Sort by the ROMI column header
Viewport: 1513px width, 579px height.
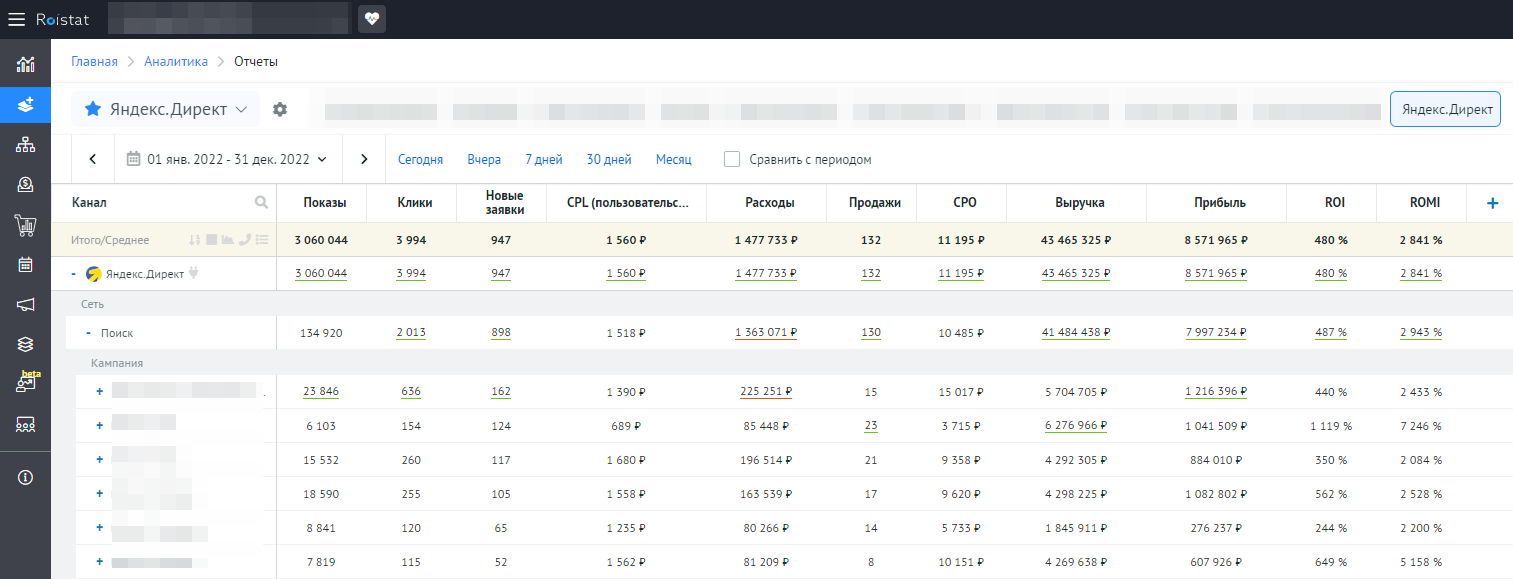[x=1425, y=202]
